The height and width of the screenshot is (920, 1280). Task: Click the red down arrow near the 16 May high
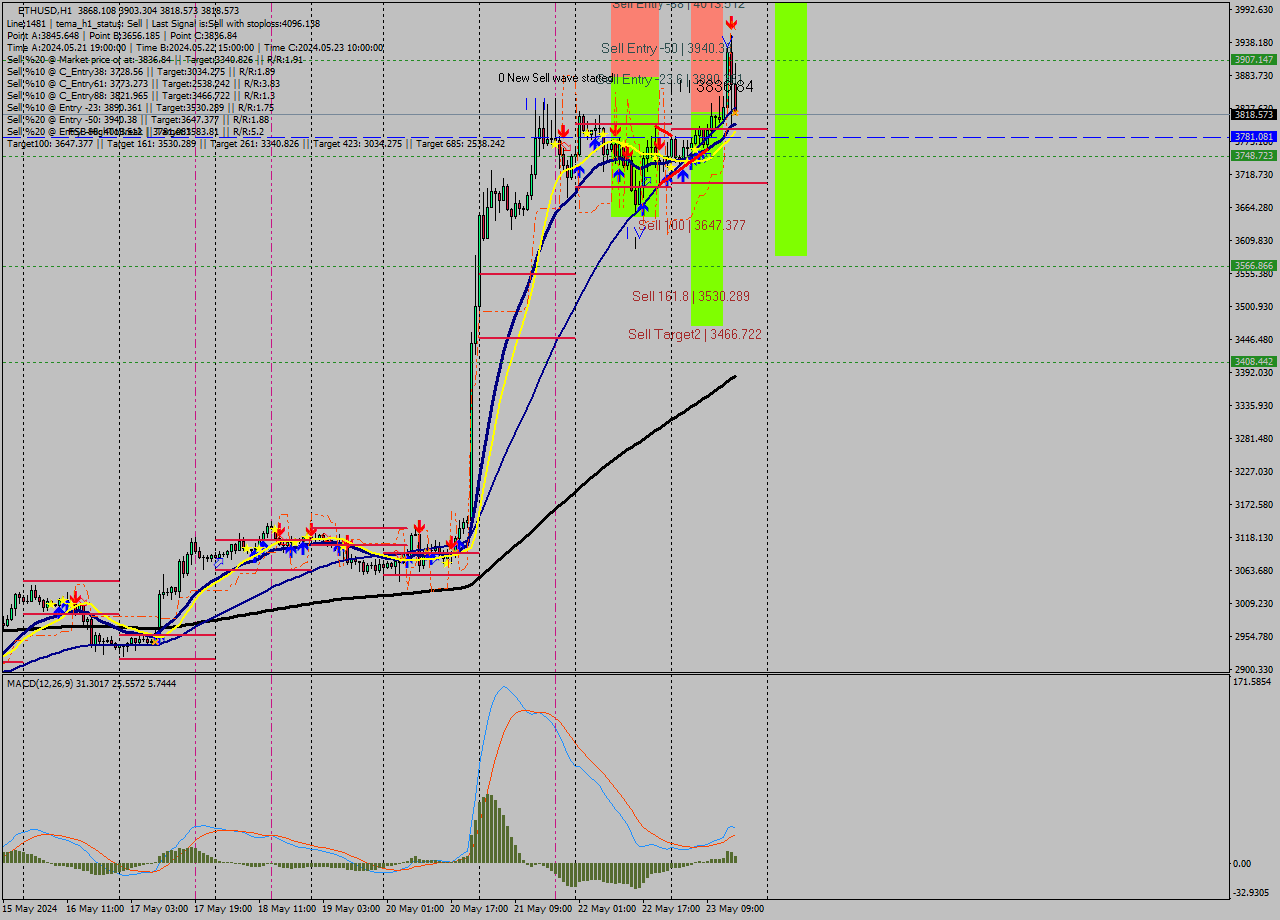tap(75, 595)
